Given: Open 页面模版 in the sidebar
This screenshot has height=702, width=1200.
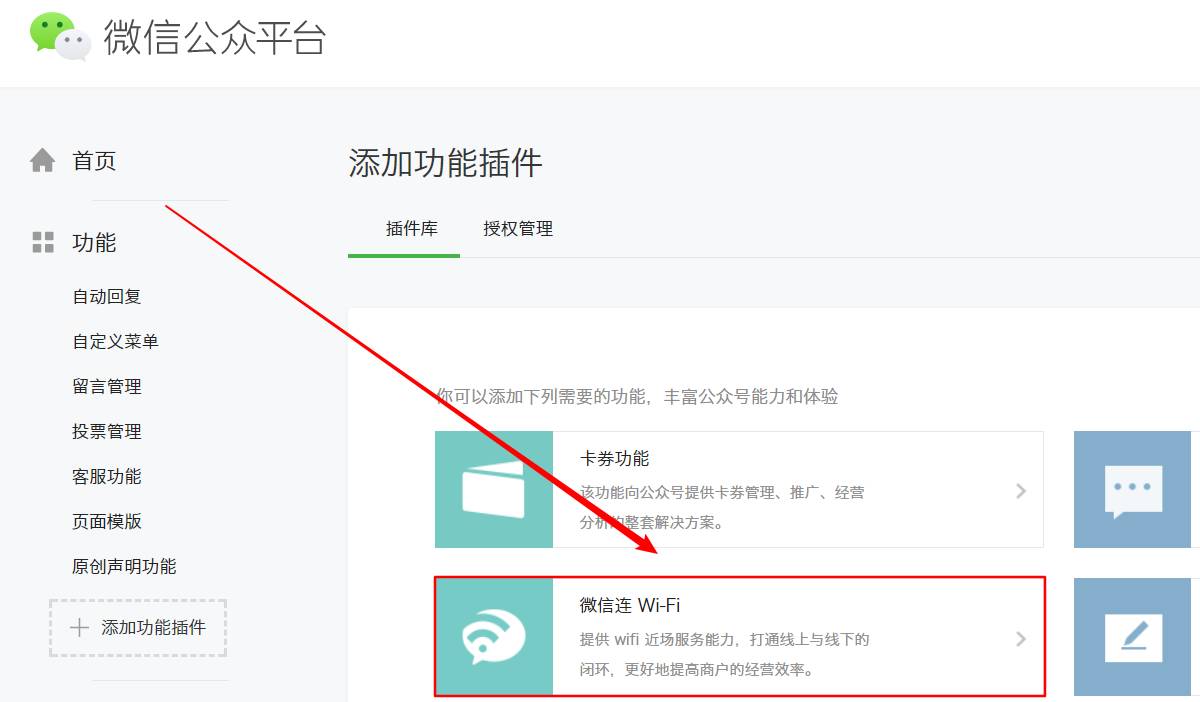Looking at the screenshot, I should pyautogui.click(x=107, y=522).
